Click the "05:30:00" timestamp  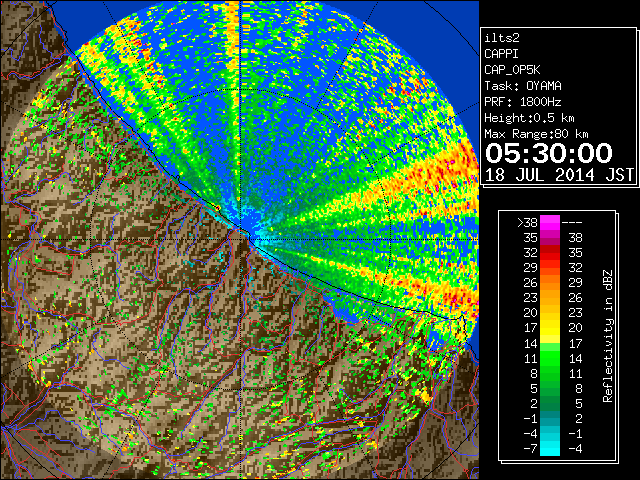[549, 153]
